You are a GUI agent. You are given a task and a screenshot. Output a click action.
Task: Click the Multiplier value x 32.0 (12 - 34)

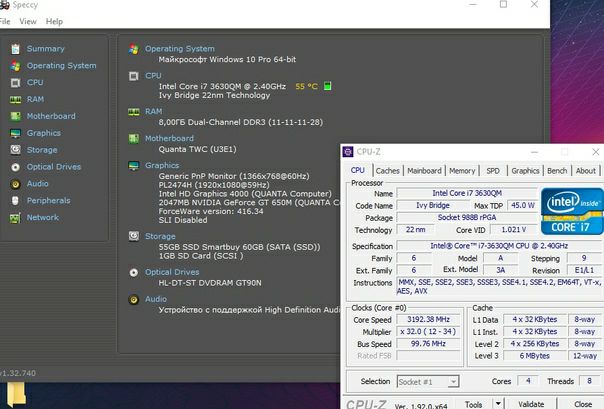(x=428, y=332)
